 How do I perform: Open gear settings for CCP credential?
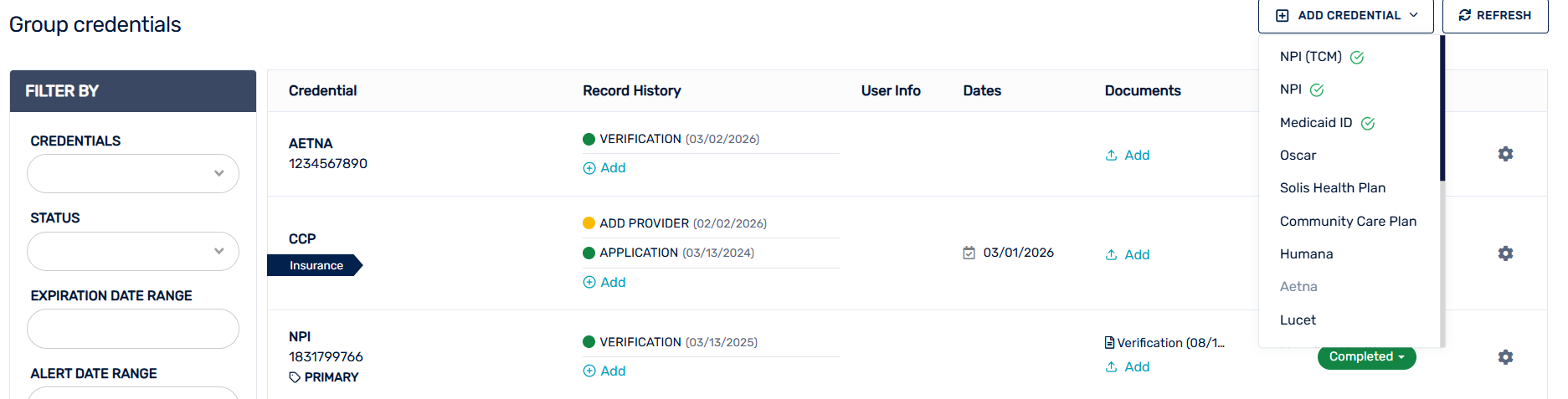pyautogui.click(x=1504, y=253)
